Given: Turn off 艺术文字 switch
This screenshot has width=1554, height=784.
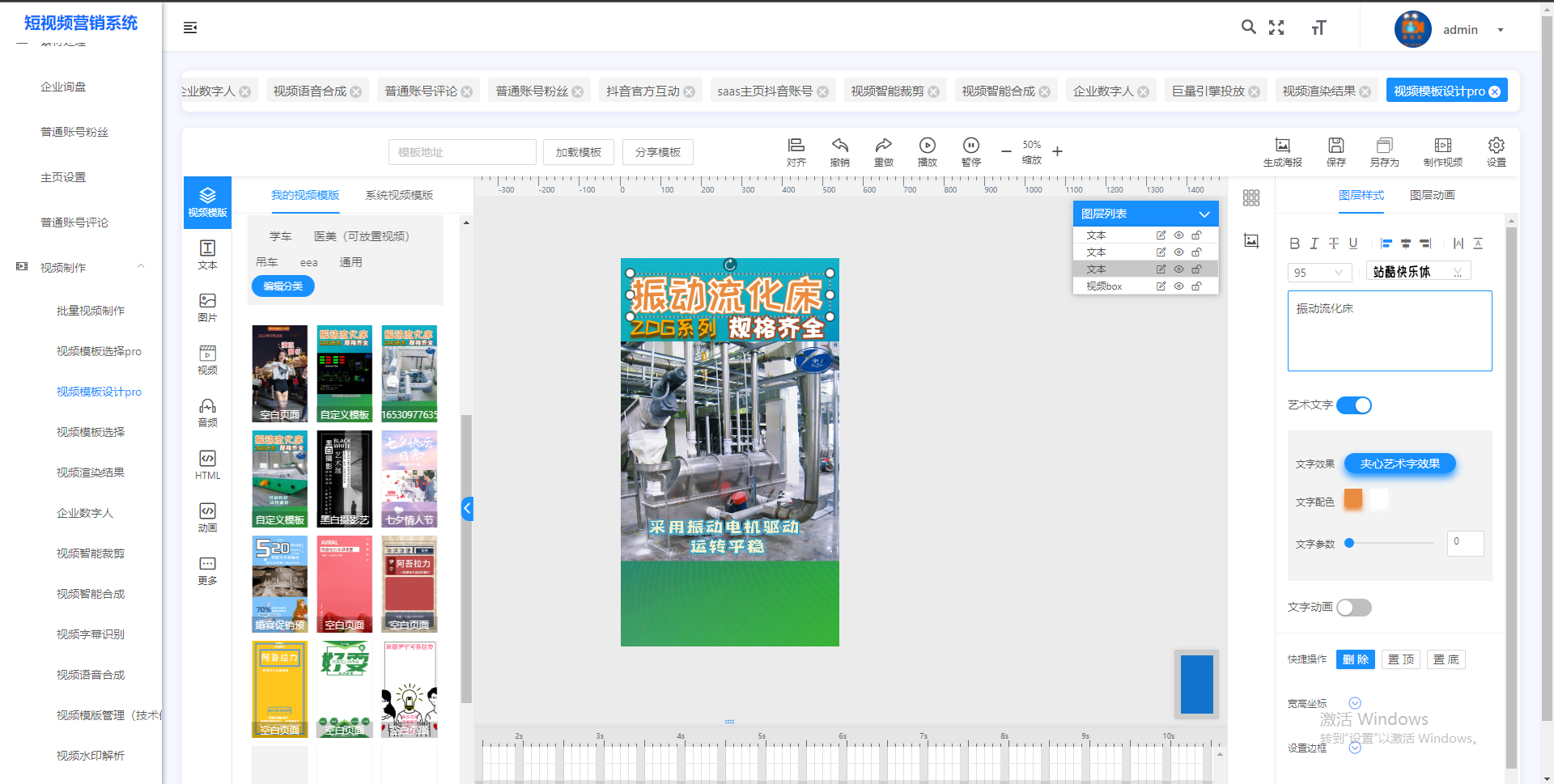Looking at the screenshot, I should 1353,405.
